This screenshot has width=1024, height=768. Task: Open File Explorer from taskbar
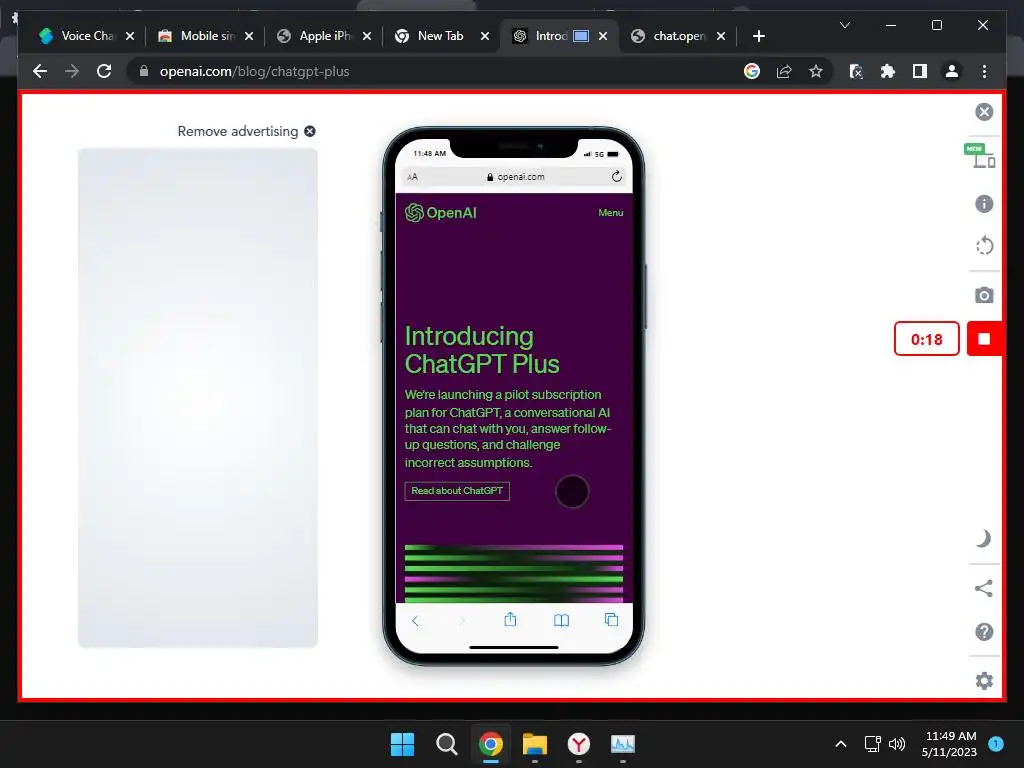tap(534, 744)
